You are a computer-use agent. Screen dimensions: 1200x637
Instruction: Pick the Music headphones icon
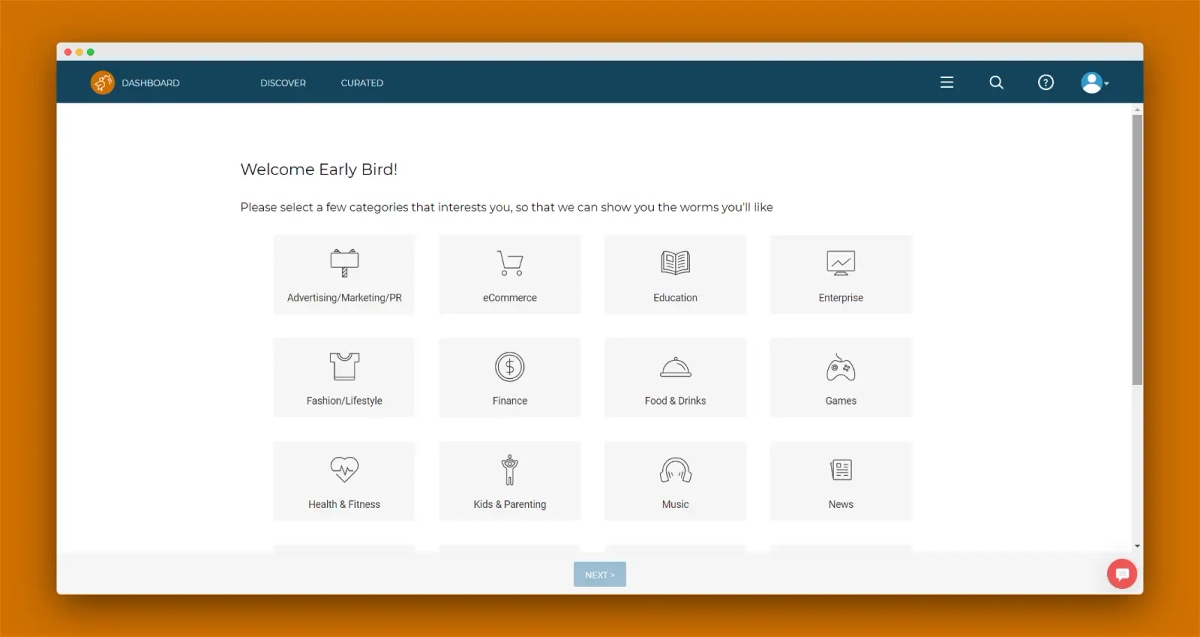[675, 470]
